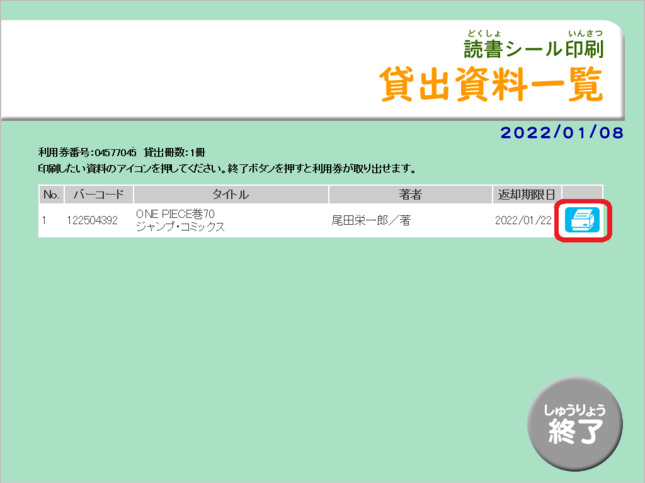This screenshot has width=645, height=483.
Task: Select author 尾田栄一郎/著 cell
Action: 410,221
